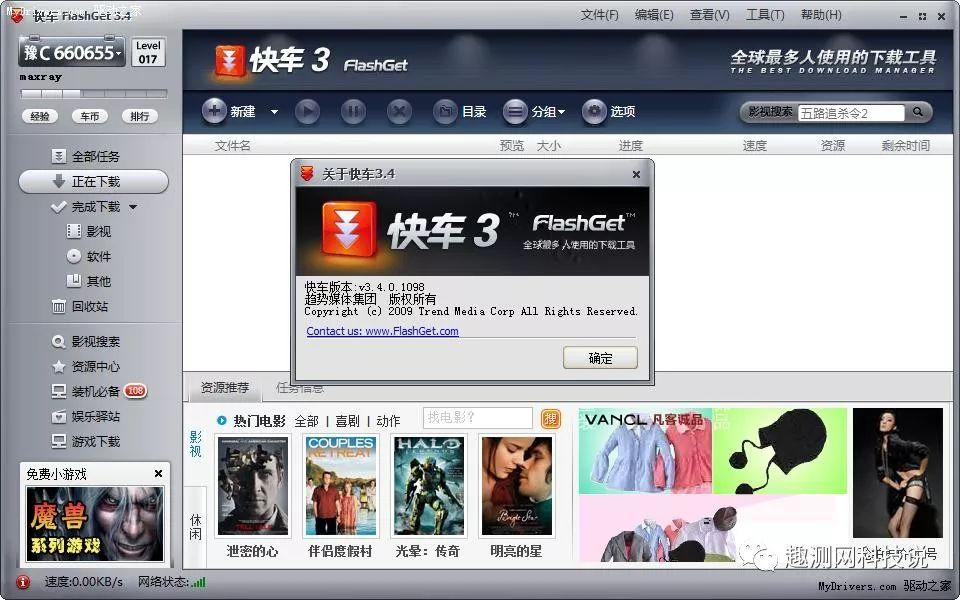This screenshot has height=600, width=960.
Task: Click the 排行 button
Action: (x=140, y=116)
